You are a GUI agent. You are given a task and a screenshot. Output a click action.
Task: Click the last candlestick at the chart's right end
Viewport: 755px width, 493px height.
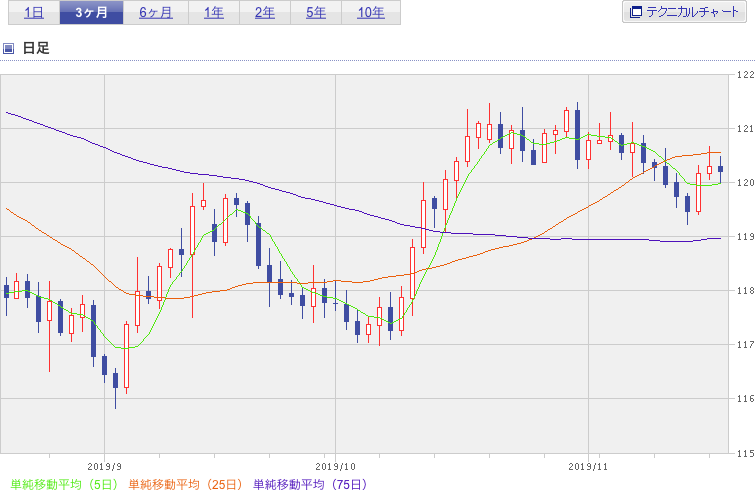point(720,169)
